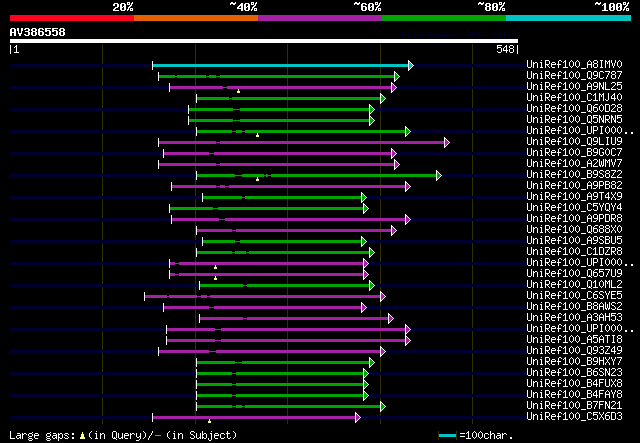640x443 pixels.
Task: Select the UniRef100_C1DZR8 label
Action: click(574, 252)
